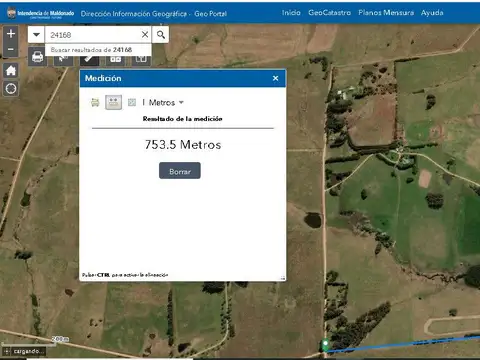Click the select-by-cursor tool icon

pos(63,59)
